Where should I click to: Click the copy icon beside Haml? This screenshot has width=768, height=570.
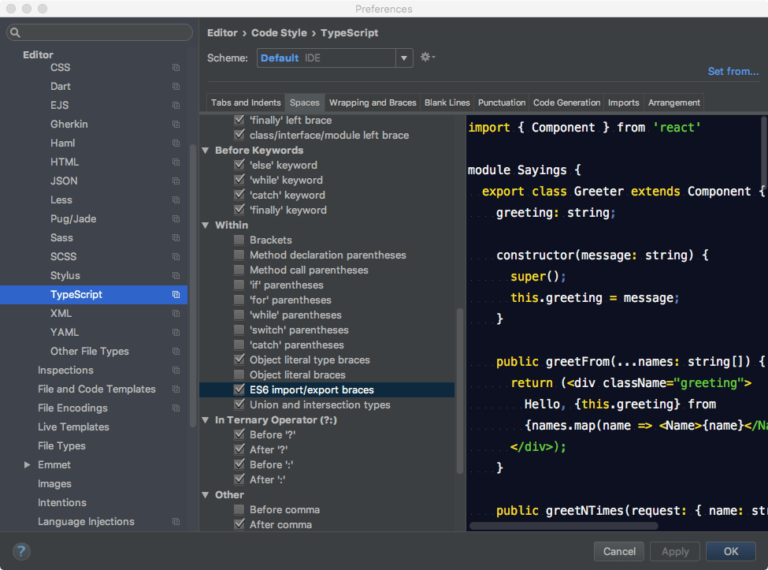[176, 143]
